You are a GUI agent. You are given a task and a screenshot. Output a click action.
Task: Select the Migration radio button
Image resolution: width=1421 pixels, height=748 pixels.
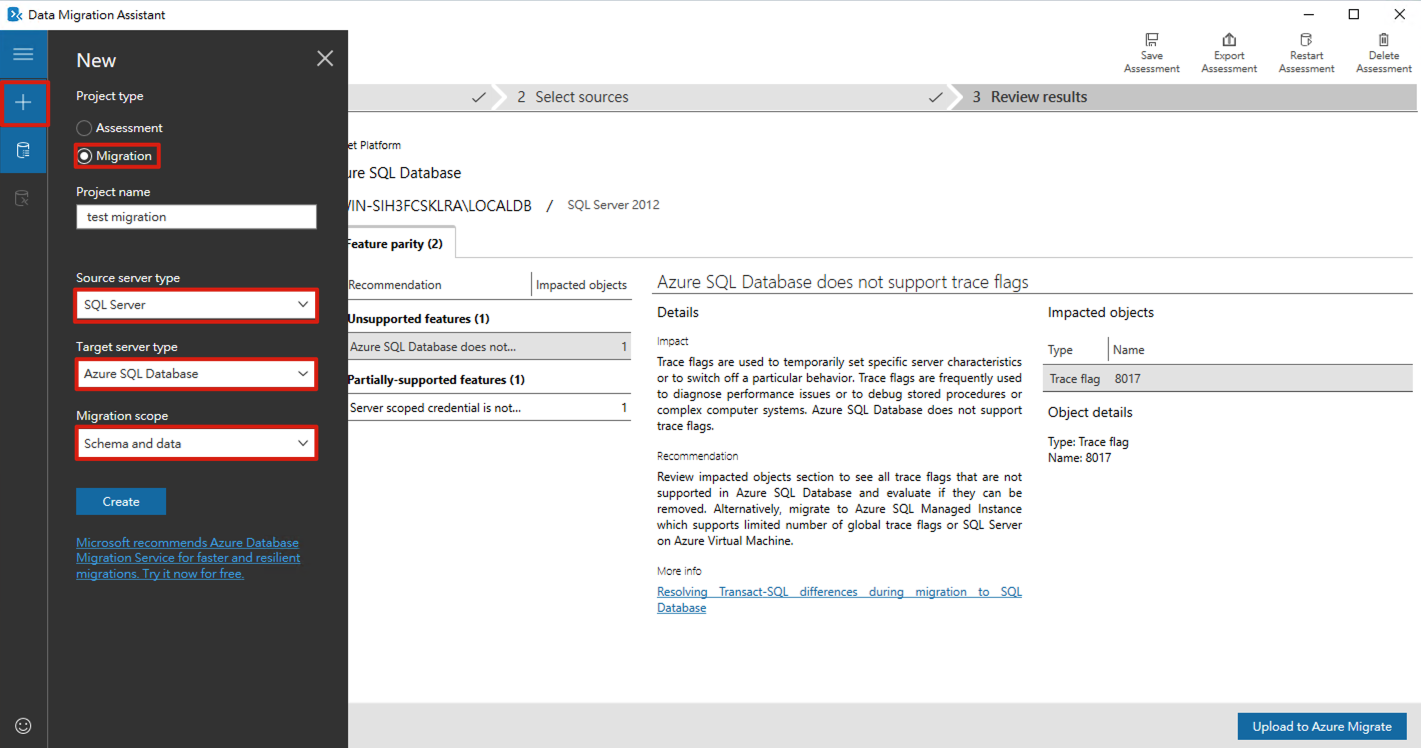pos(85,156)
